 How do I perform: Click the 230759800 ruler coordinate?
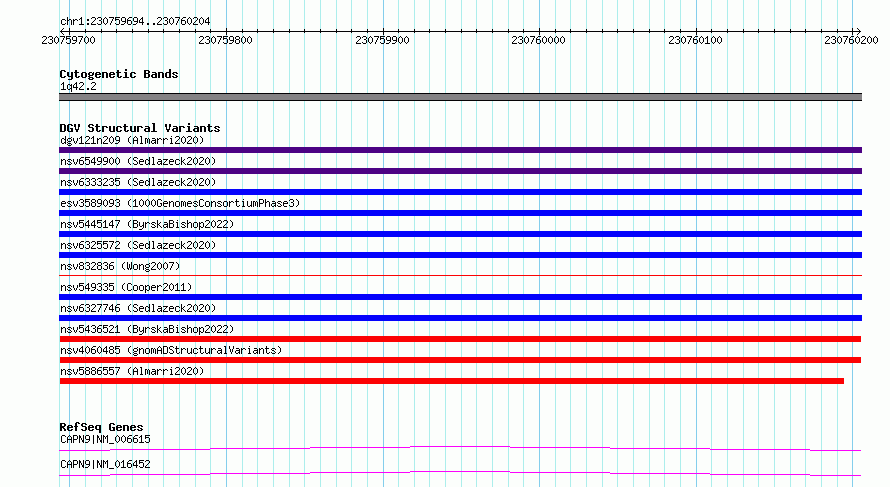click(x=225, y=40)
